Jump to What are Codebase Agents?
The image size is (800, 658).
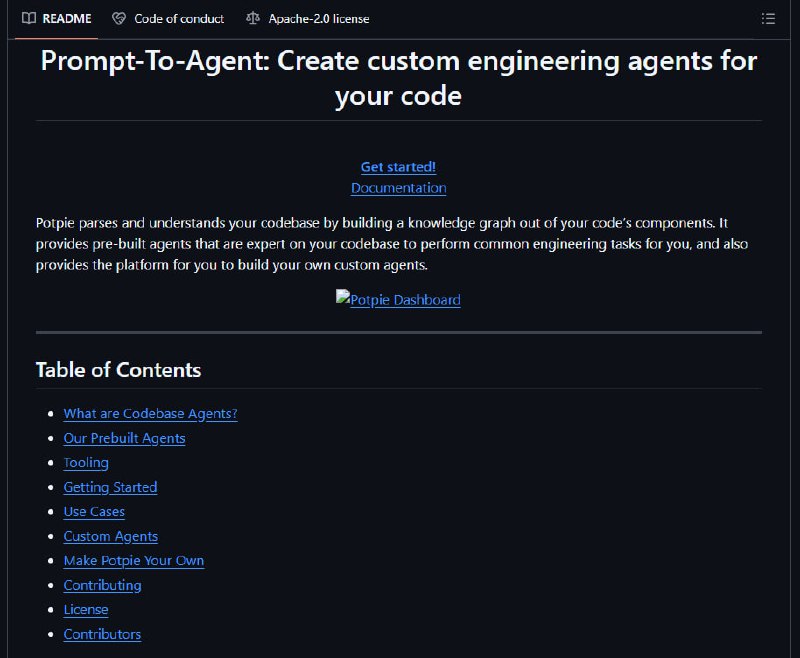click(x=151, y=414)
